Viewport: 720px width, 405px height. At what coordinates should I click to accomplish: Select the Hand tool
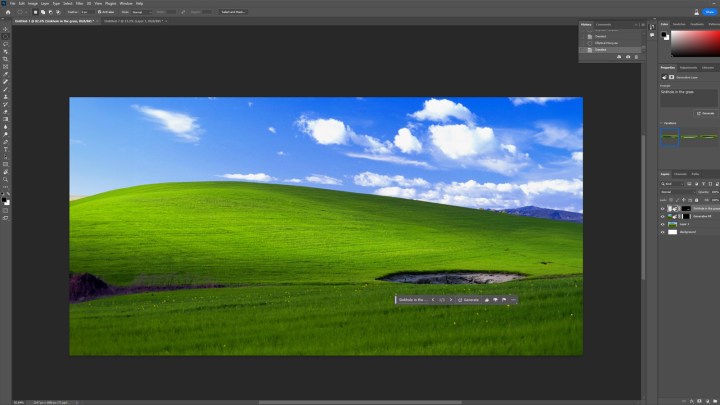click(x=6, y=172)
